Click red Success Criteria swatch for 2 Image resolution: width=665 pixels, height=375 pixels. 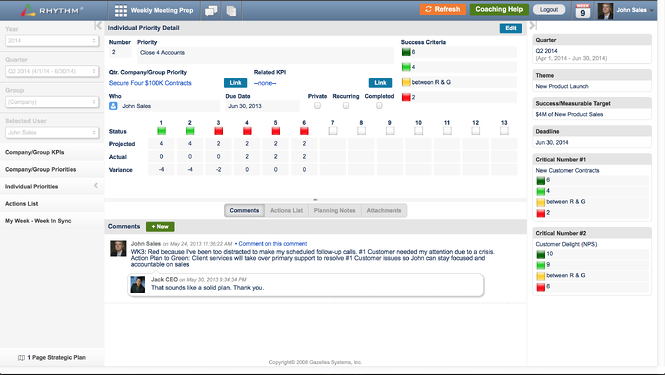tap(406, 97)
